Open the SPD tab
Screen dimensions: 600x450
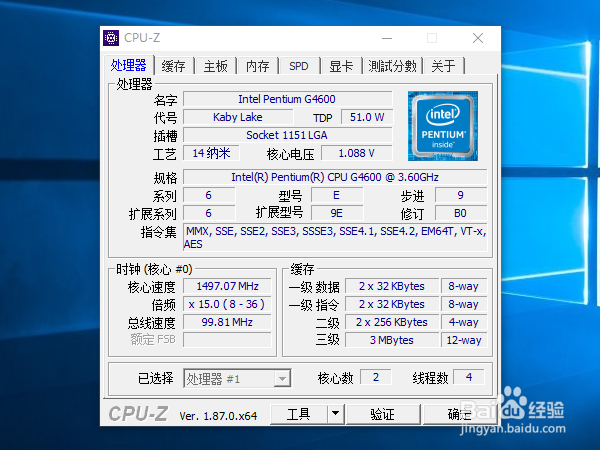coord(299,66)
